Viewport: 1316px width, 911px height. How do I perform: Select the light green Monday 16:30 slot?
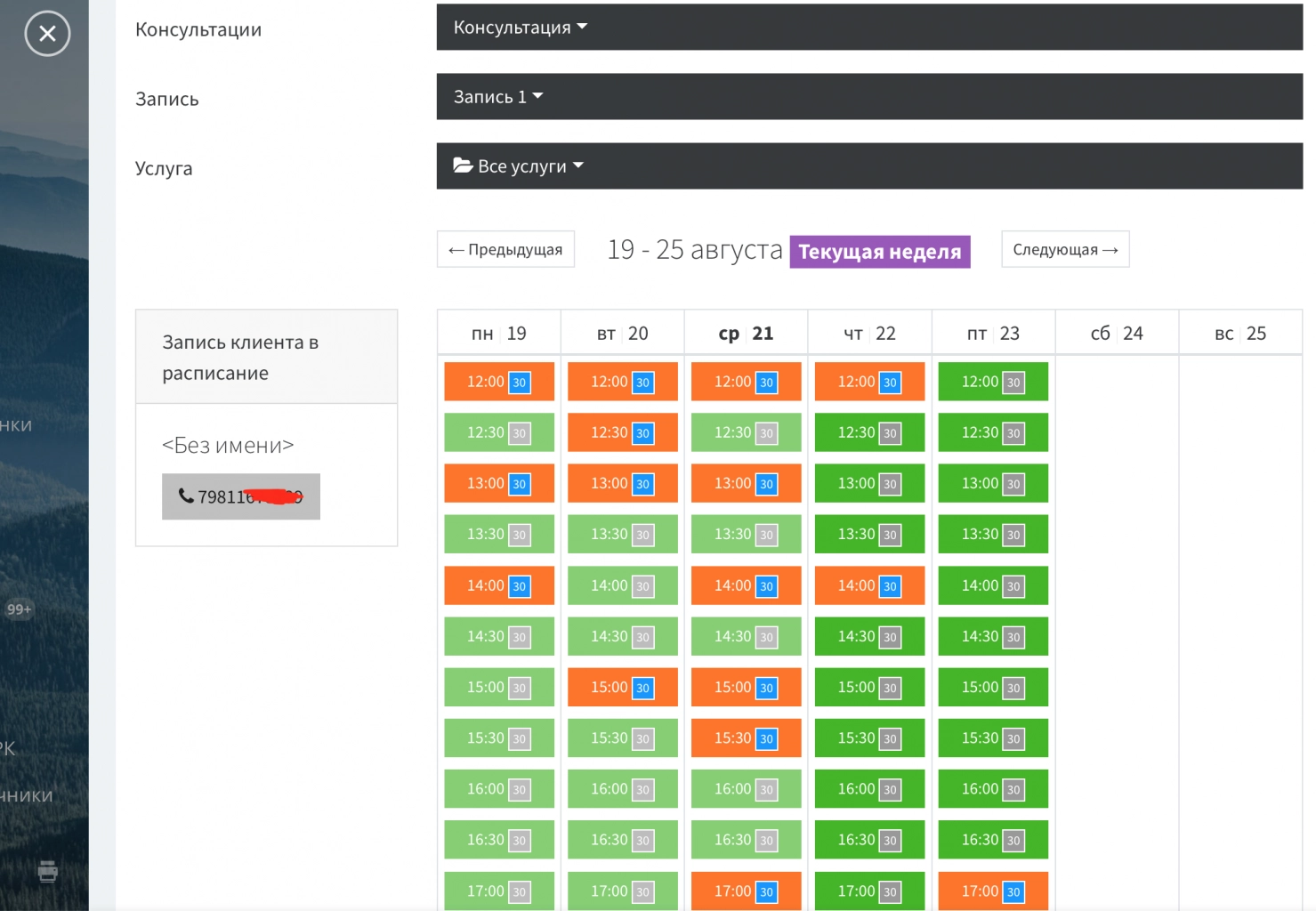[x=486, y=840]
